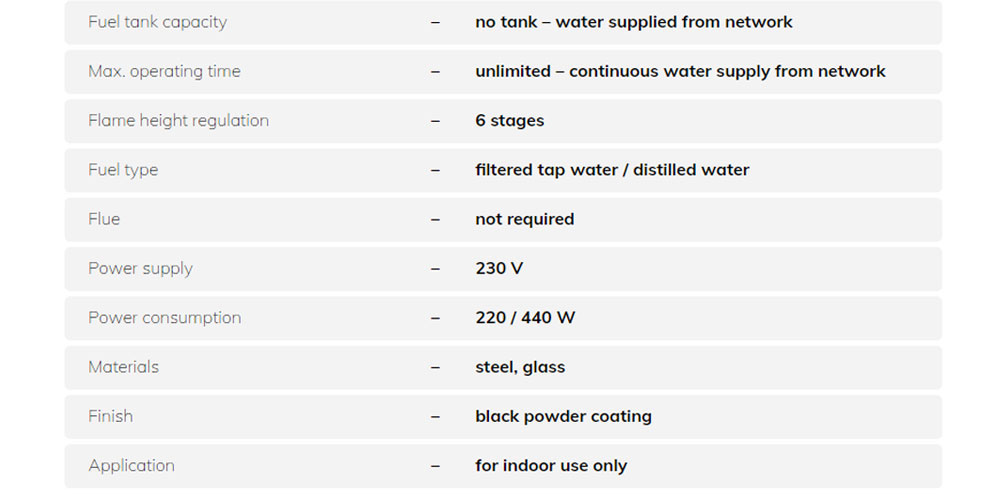This screenshot has height=500, width=1000.
Task: Select the "no tank – water supplied from network" value
Action: tap(633, 22)
